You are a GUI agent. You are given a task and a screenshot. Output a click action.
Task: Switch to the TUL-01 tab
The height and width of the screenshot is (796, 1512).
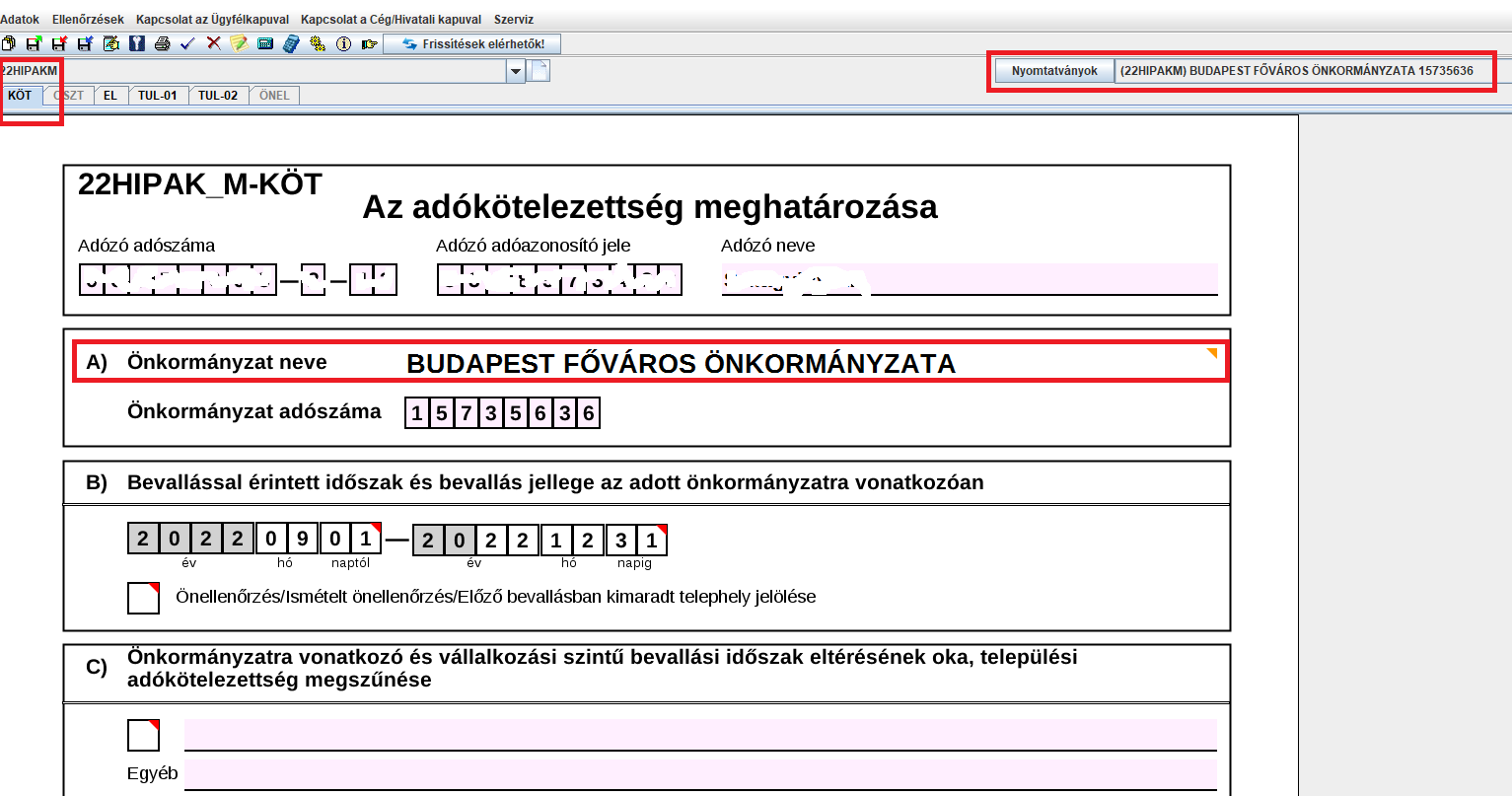(x=157, y=96)
